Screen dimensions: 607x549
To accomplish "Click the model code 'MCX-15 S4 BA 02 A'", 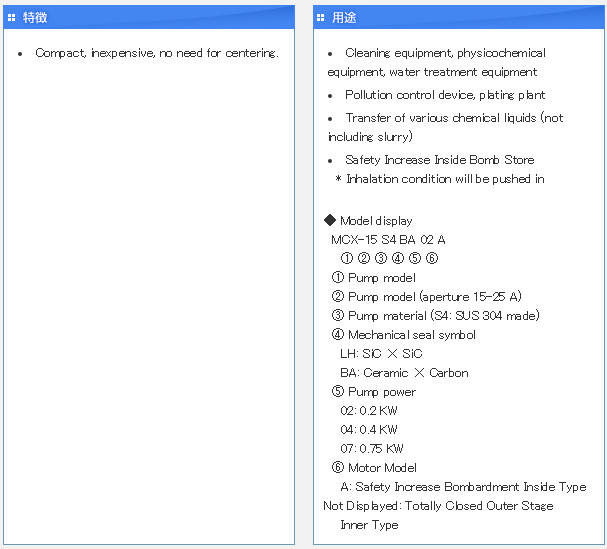I will (388, 240).
